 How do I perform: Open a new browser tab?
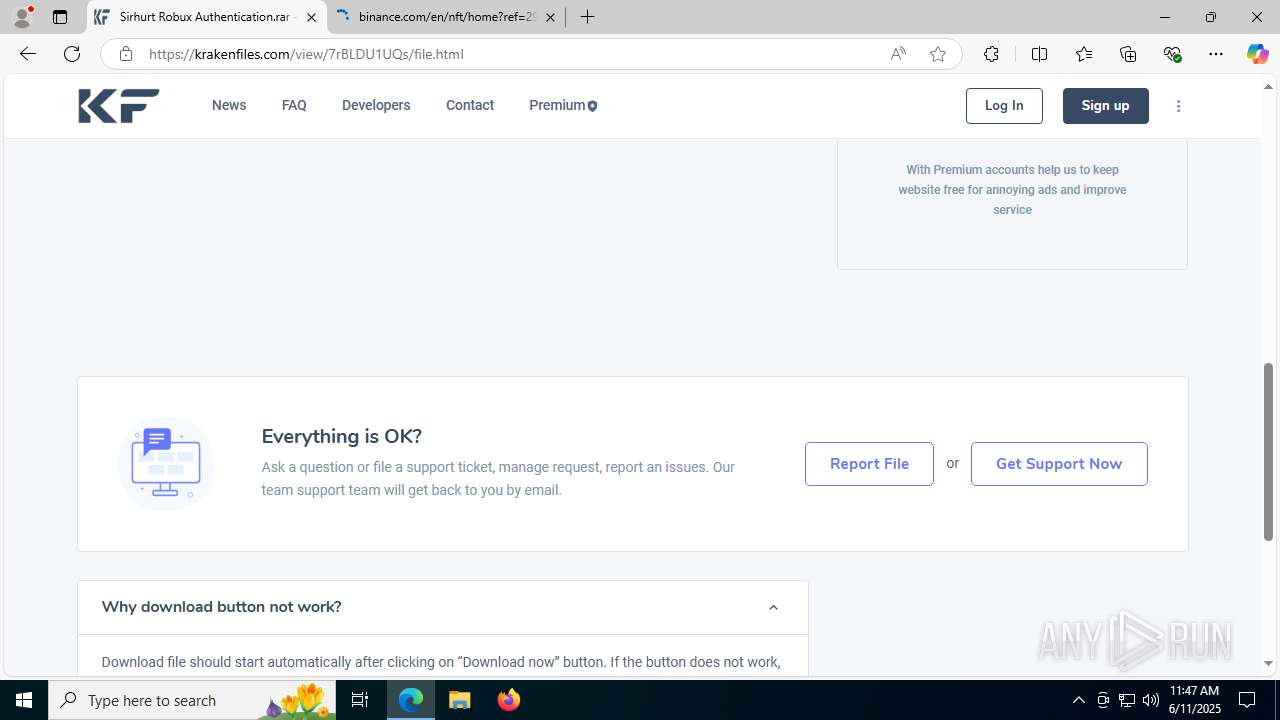[x=588, y=17]
